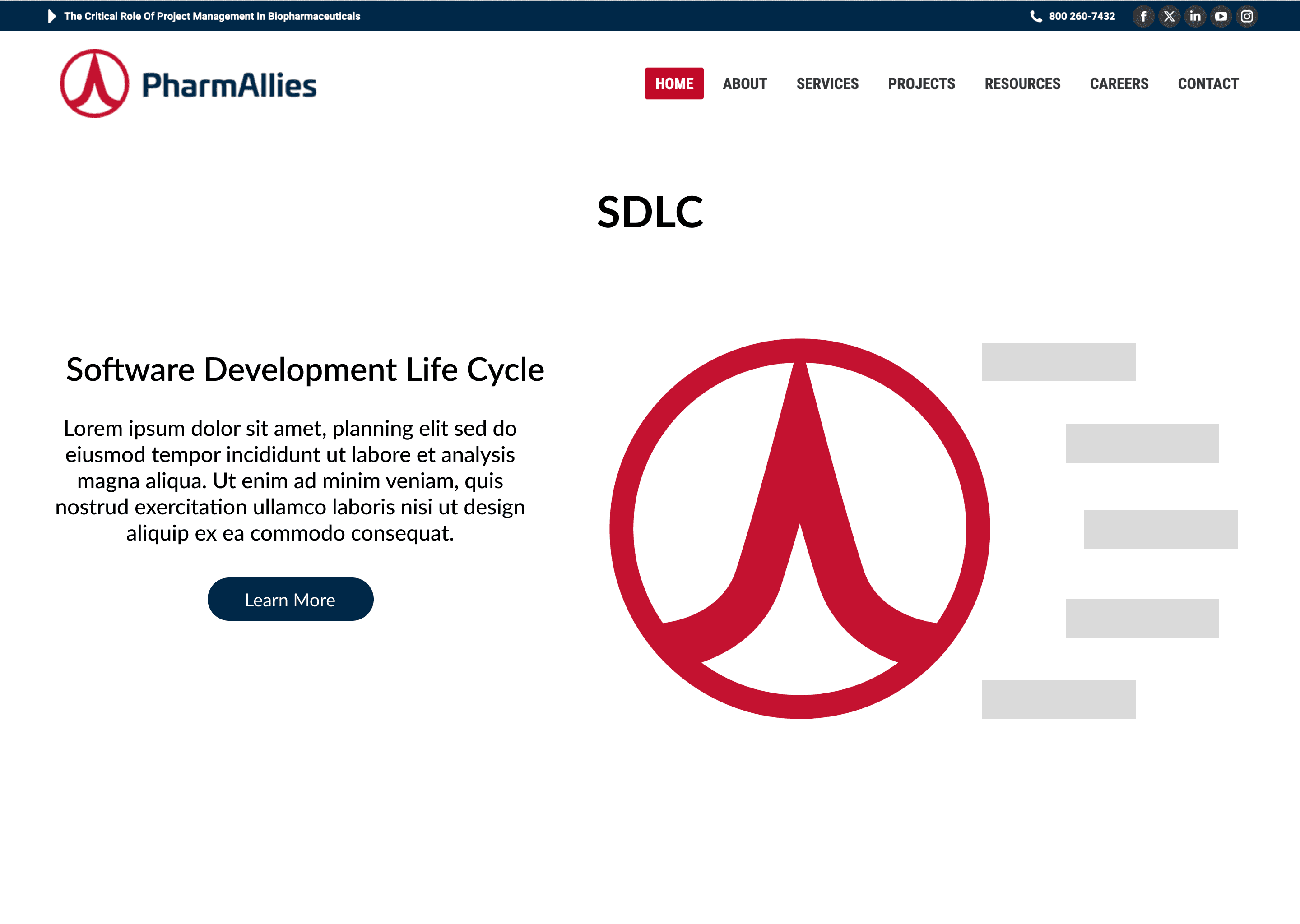Open the Critical Role Of Project Management article link
The height and width of the screenshot is (924, 1300).
tap(212, 17)
